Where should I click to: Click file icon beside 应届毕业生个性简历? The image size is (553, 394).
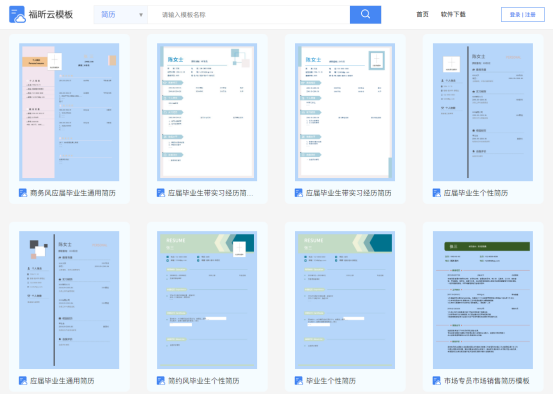tap(437, 193)
